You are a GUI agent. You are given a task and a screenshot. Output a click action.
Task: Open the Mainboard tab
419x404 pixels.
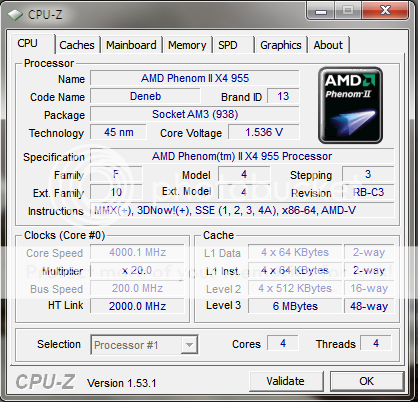coord(131,45)
